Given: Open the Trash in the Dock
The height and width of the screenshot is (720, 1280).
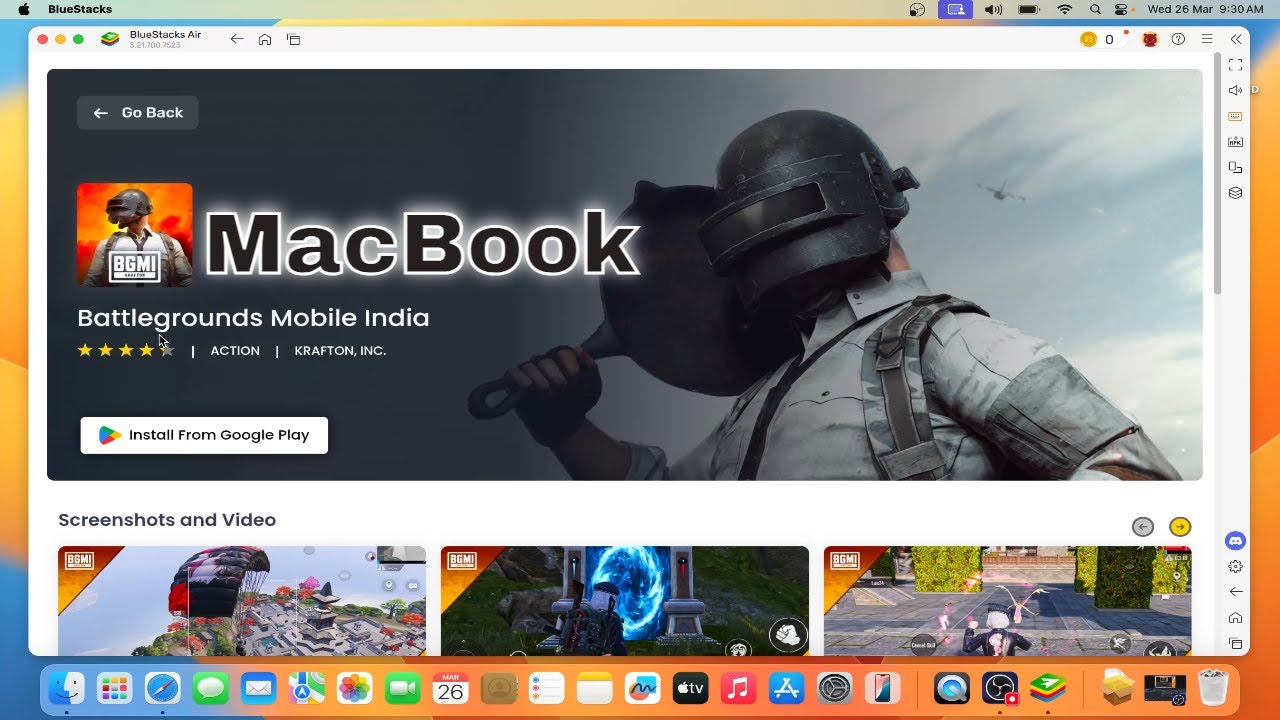Looking at the screenshot, I should [1212, 688].
